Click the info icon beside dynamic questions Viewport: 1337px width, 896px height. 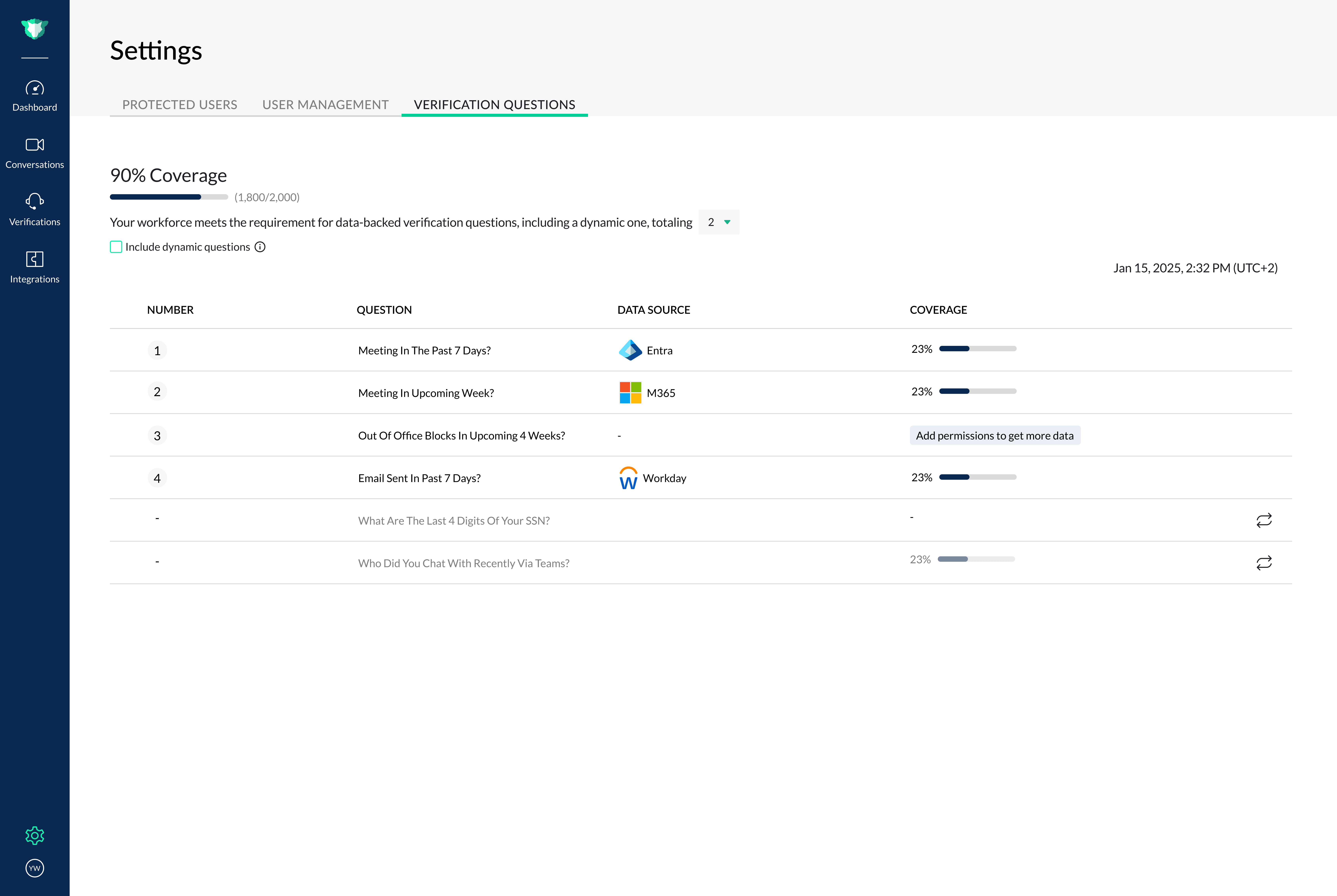pos(260,247)
